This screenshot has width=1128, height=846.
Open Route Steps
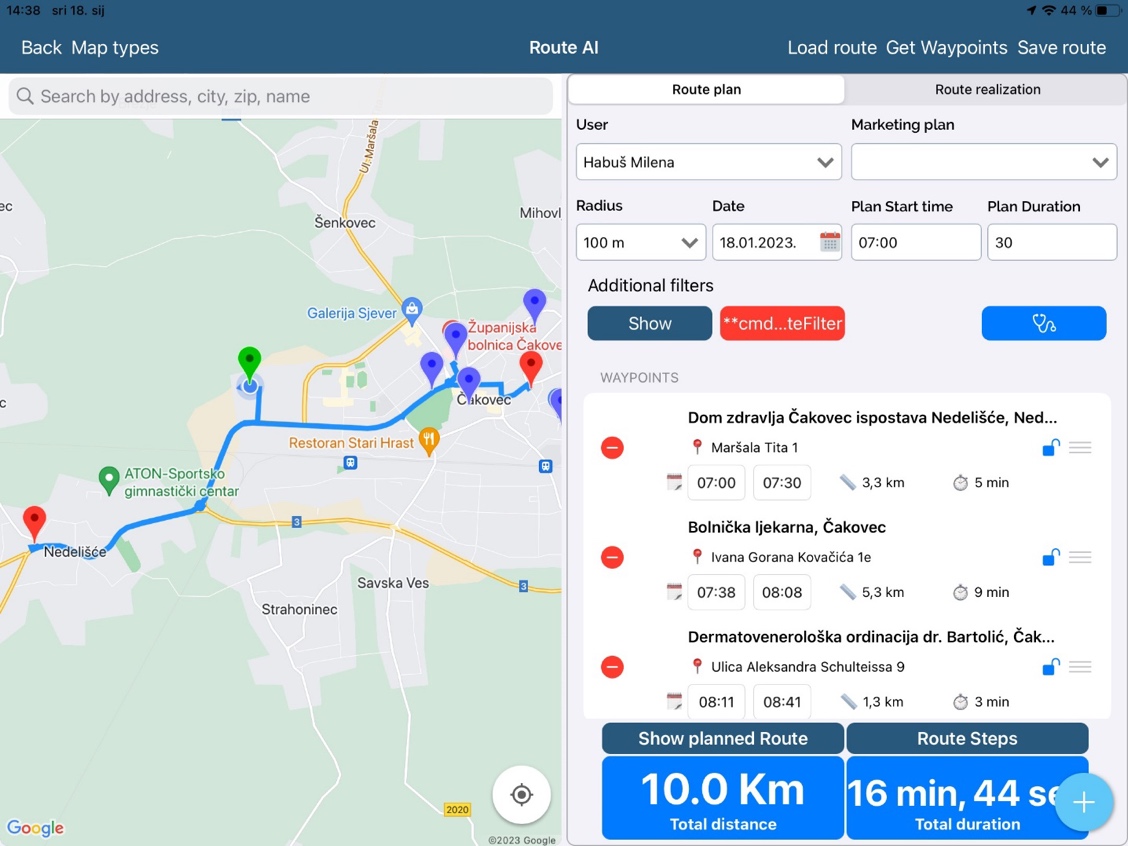(966, 738)
